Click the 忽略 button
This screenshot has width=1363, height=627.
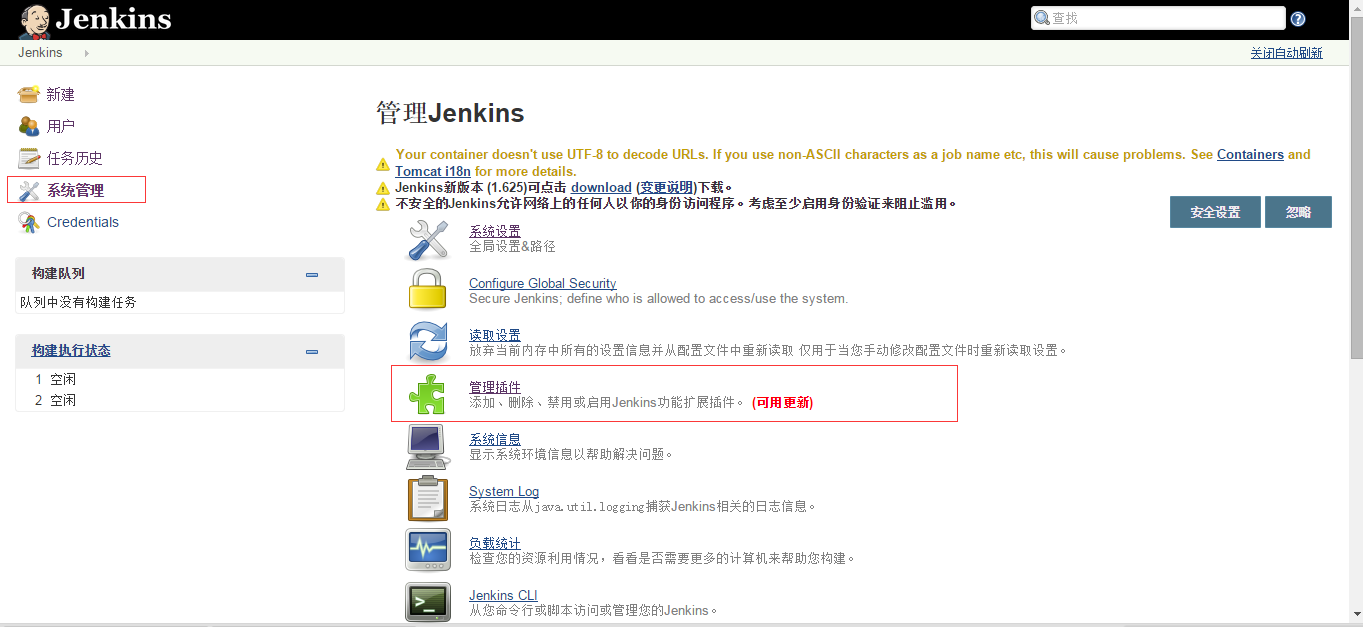[x=1298, y=212]
